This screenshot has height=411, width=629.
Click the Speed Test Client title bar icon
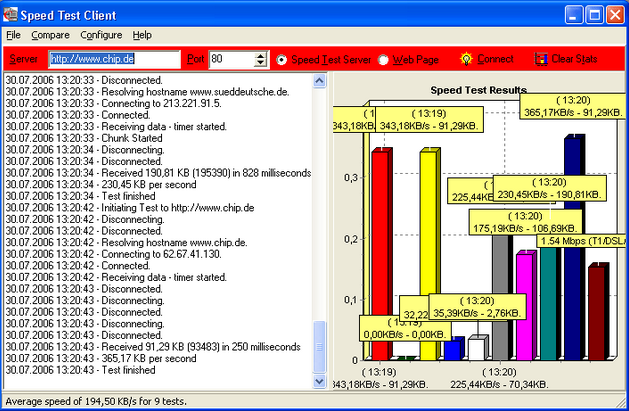click(x=10, y=15)
